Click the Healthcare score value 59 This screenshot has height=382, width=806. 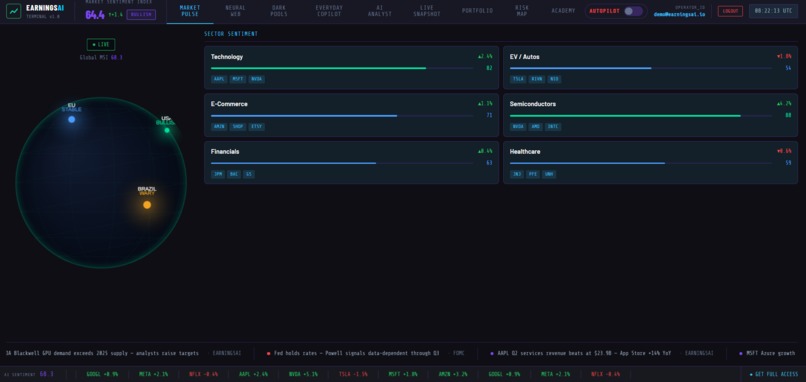(788, 163)
